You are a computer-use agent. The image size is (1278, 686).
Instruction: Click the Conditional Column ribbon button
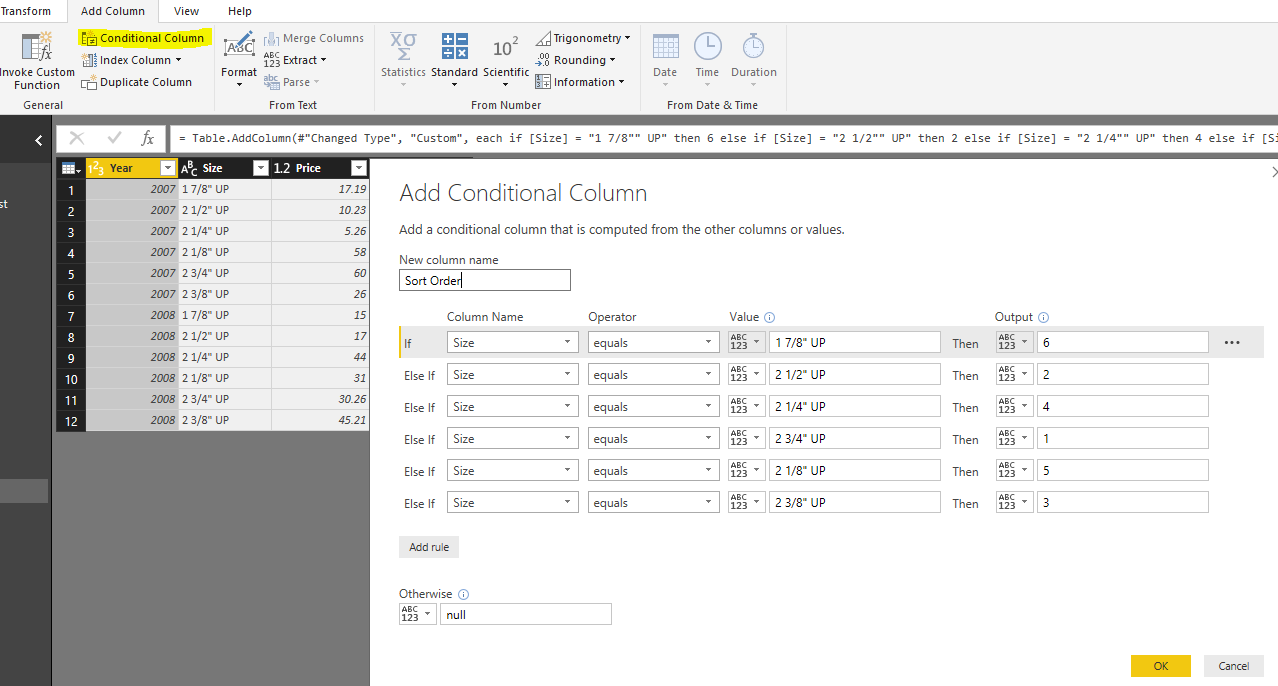[x=143, y=38]
